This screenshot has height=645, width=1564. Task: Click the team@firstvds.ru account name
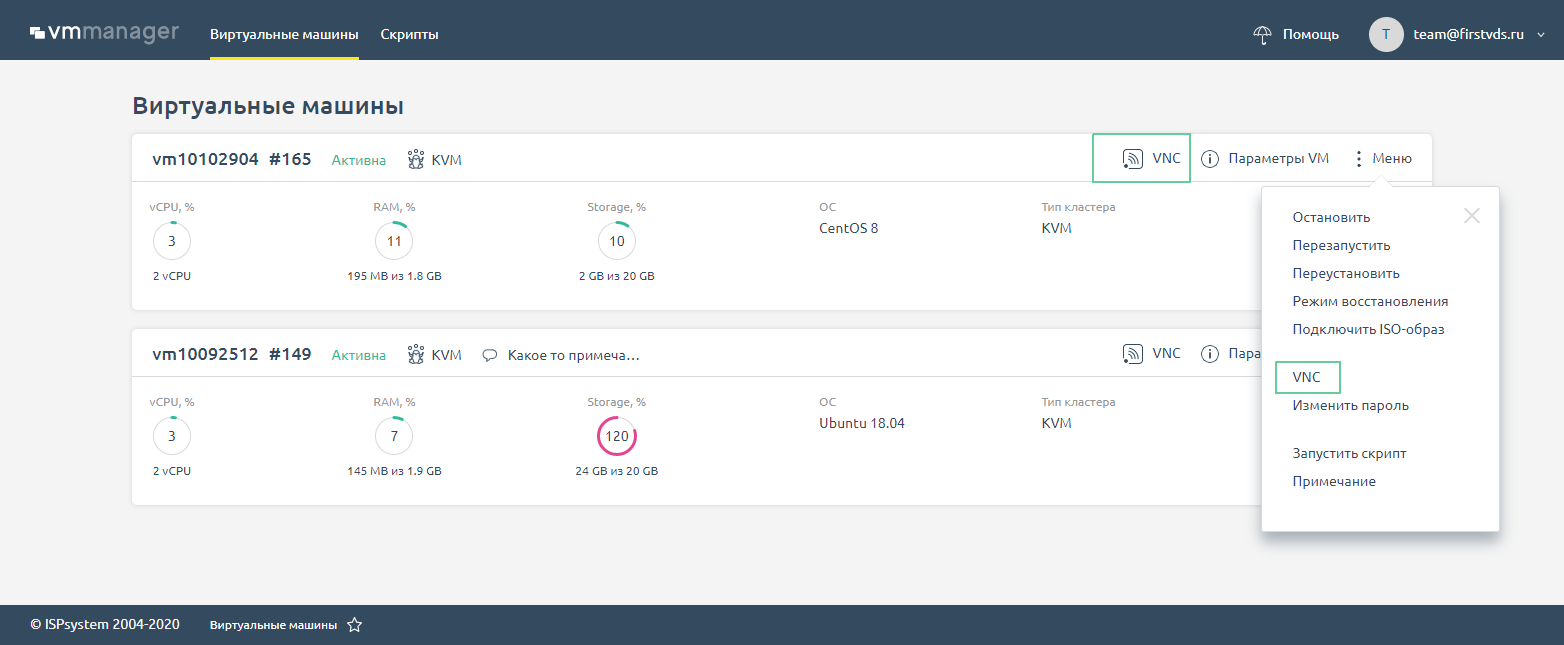tap(1467, 34)
